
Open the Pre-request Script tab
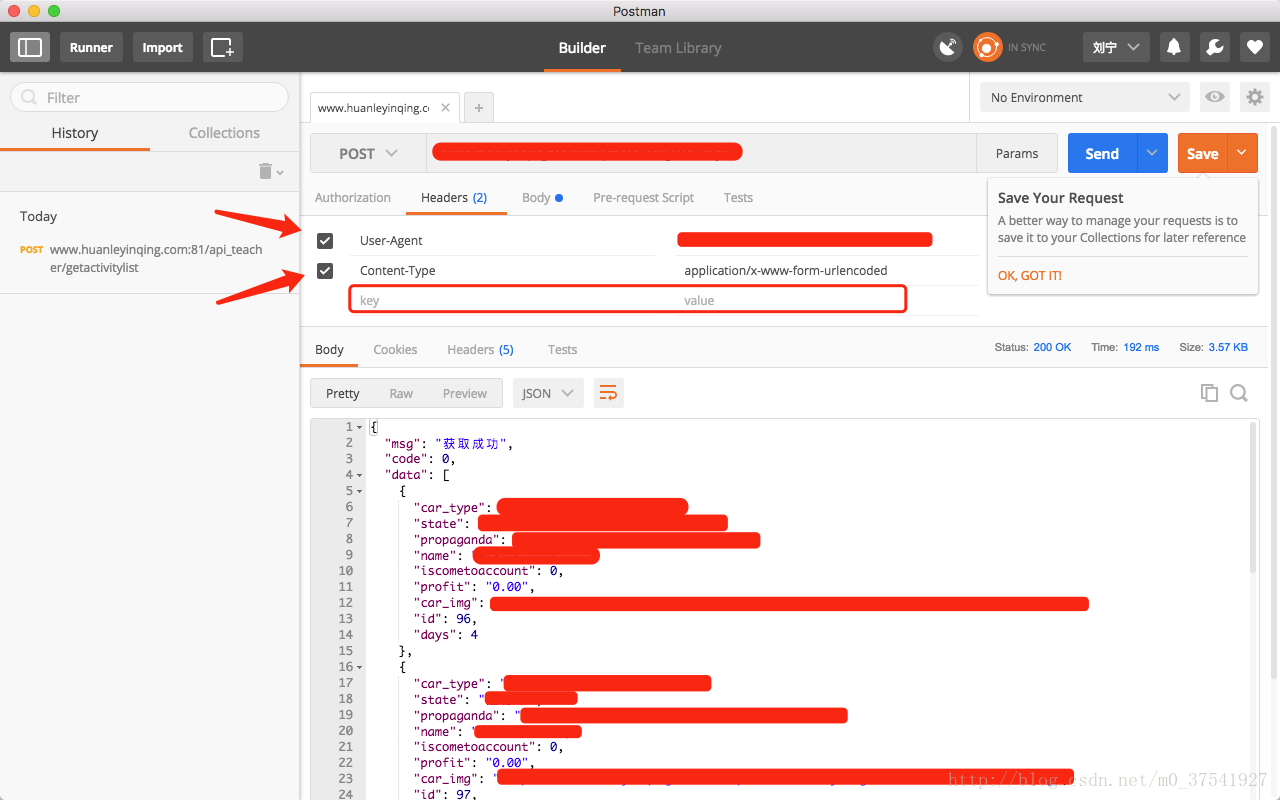643,197
